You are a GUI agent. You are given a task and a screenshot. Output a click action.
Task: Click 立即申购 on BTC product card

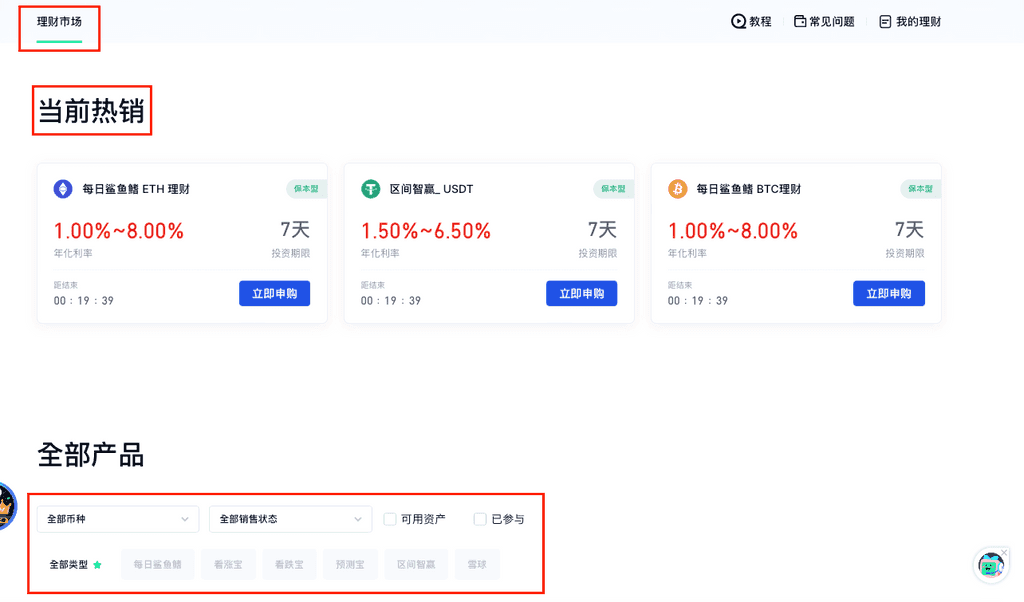pos(888,293)
